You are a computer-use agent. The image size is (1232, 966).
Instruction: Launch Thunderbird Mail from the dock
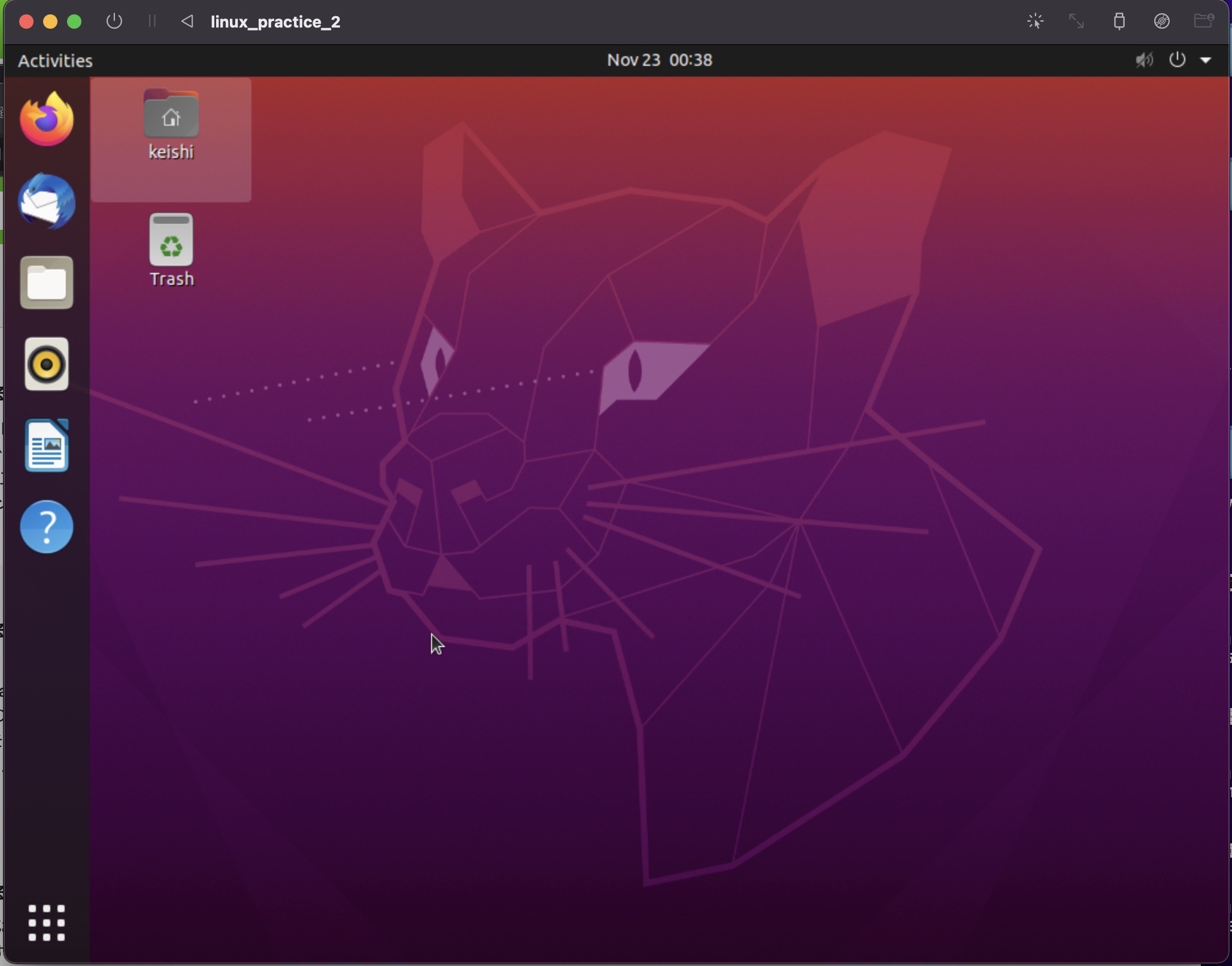[x=47, y=201]
